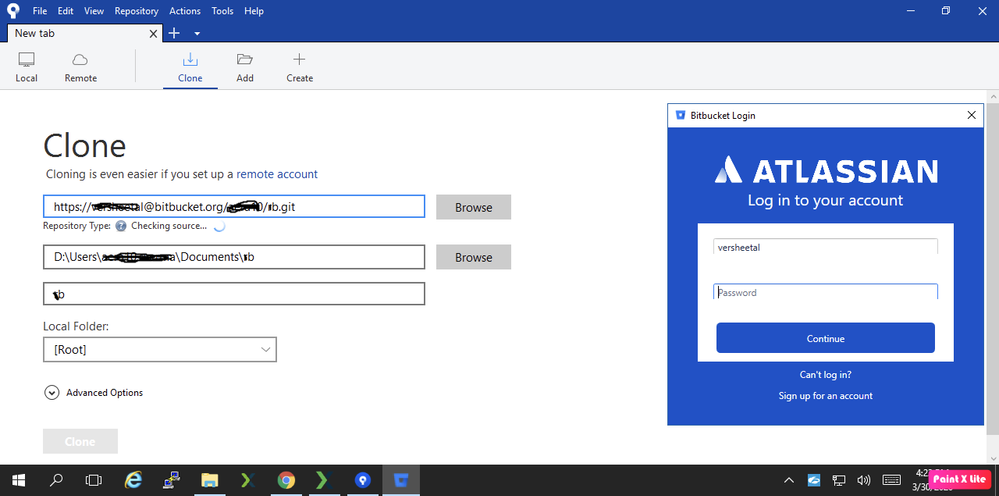Click the Continue button
999x496 pixels.
point(826,338)
